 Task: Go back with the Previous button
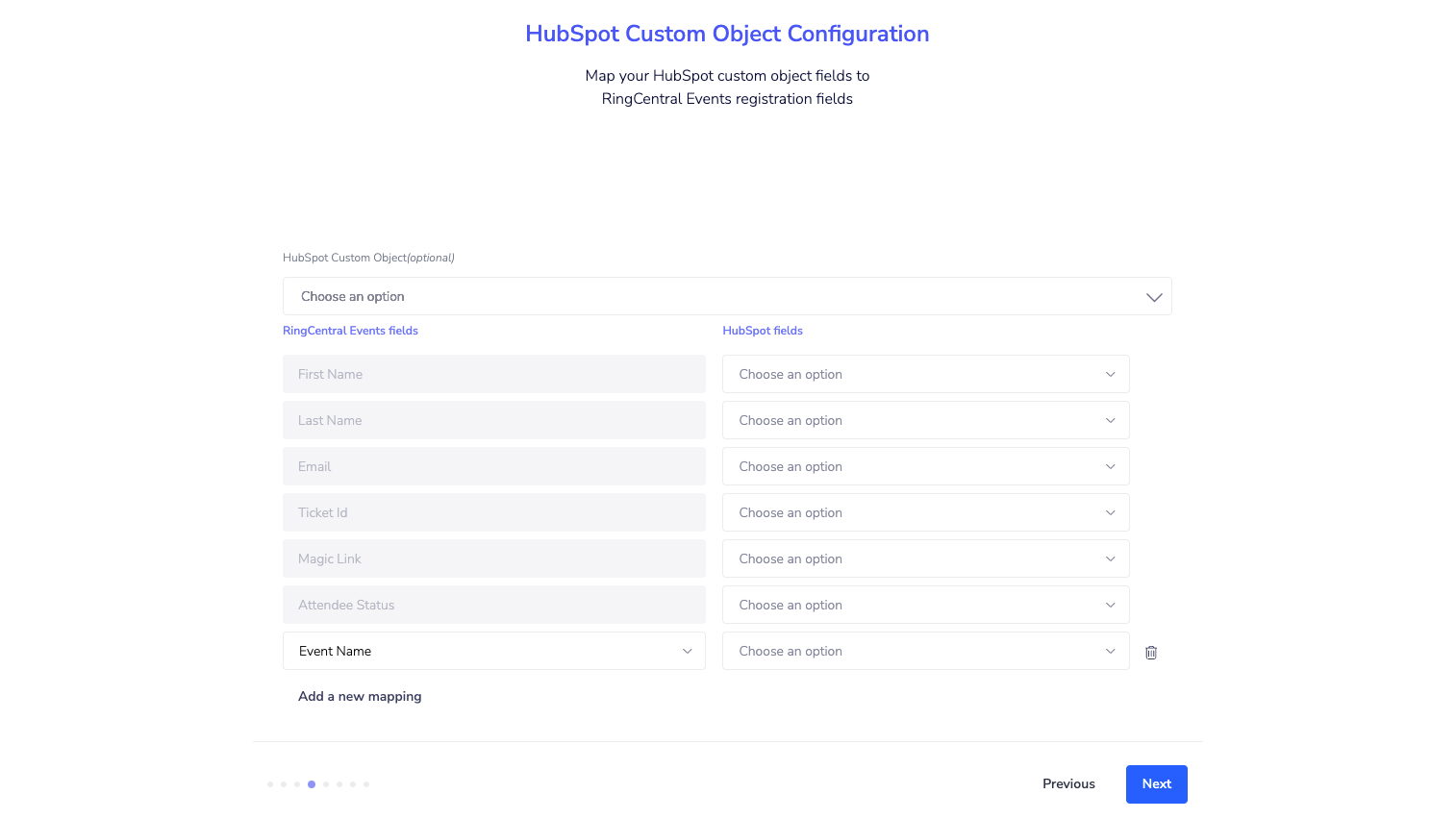pyautogui.click(x=1068, y=784)
